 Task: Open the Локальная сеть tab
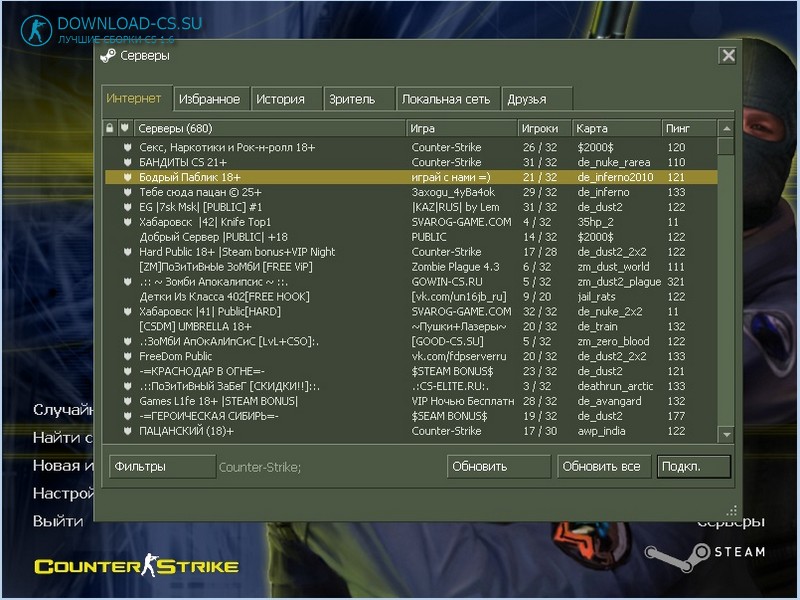[x=448, y=99]
